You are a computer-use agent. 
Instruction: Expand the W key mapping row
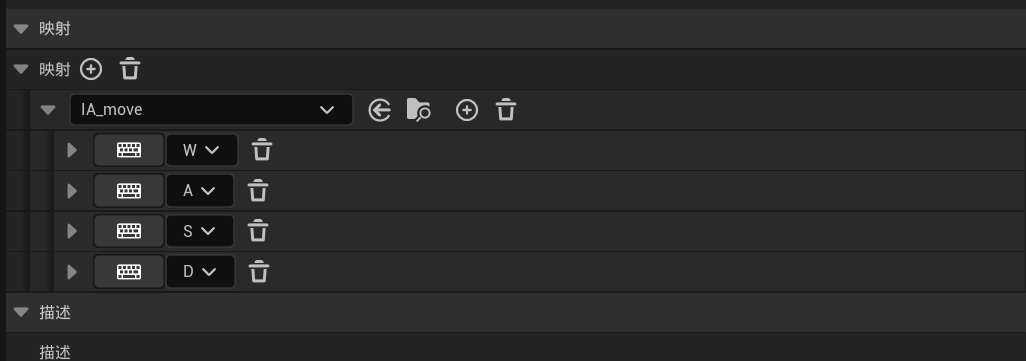point(72,150)
